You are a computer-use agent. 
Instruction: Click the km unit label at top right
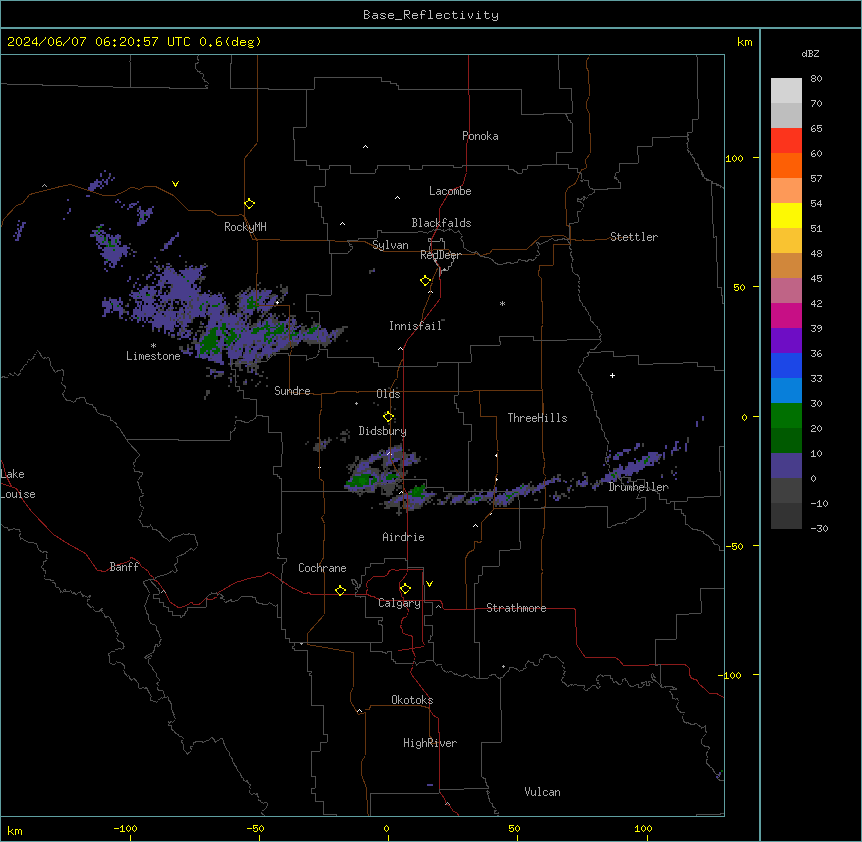pyautogui.click(x=744, y=42)
